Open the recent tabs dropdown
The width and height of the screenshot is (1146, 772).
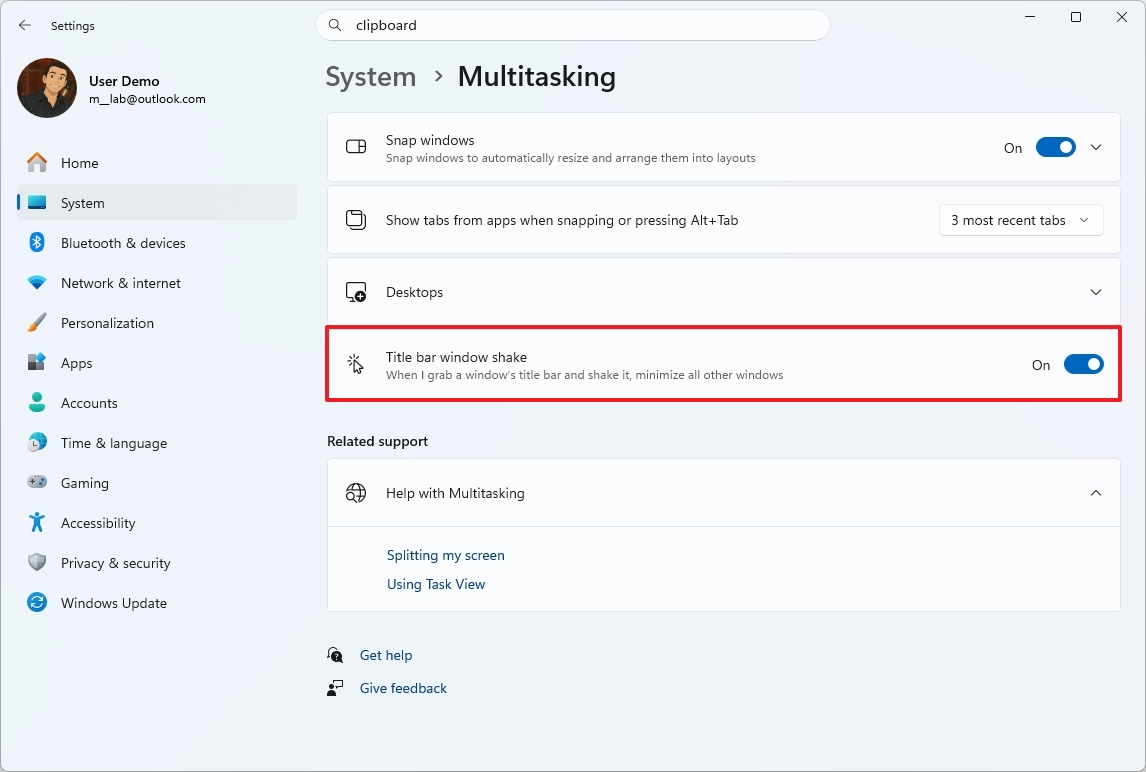pos(1020,220)
